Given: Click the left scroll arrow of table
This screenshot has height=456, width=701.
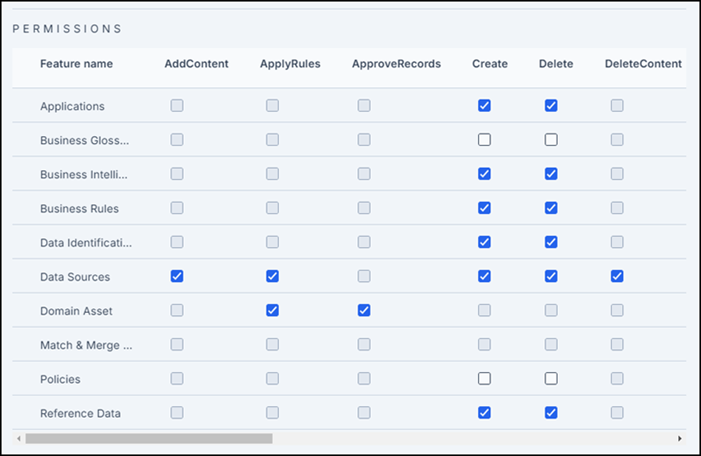Looking at the screenshot, I should point(19,439).
